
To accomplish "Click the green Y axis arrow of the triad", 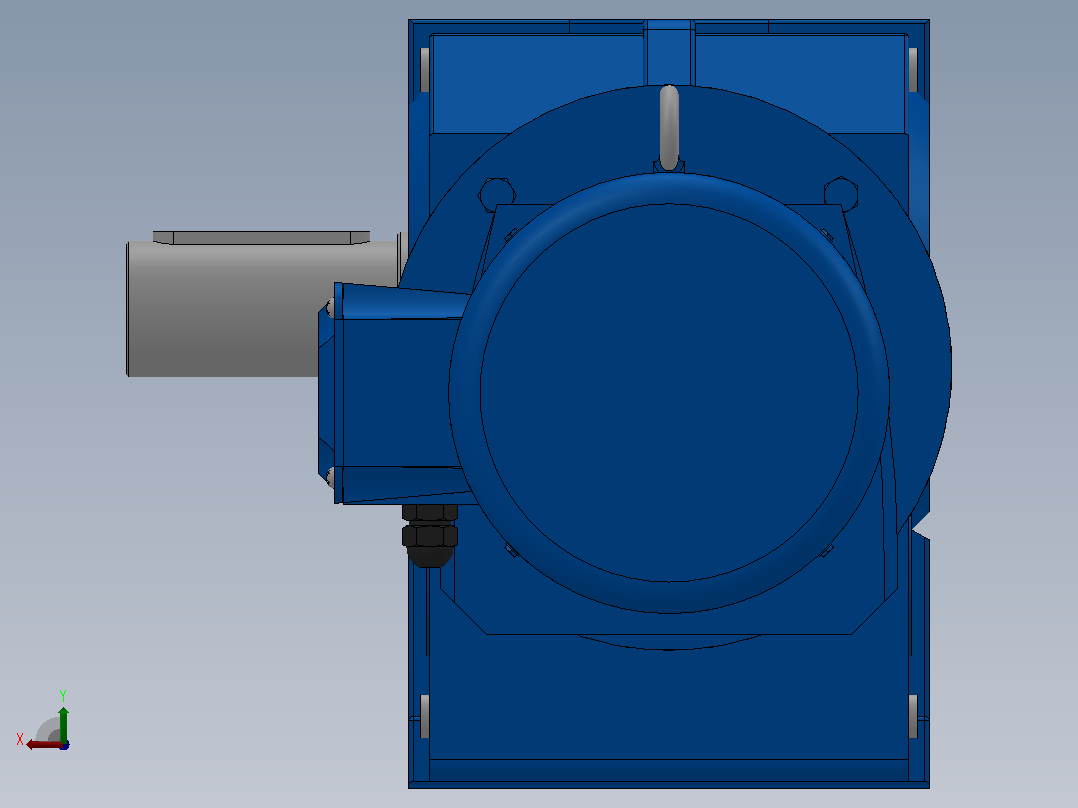I will tap(63, 723).
